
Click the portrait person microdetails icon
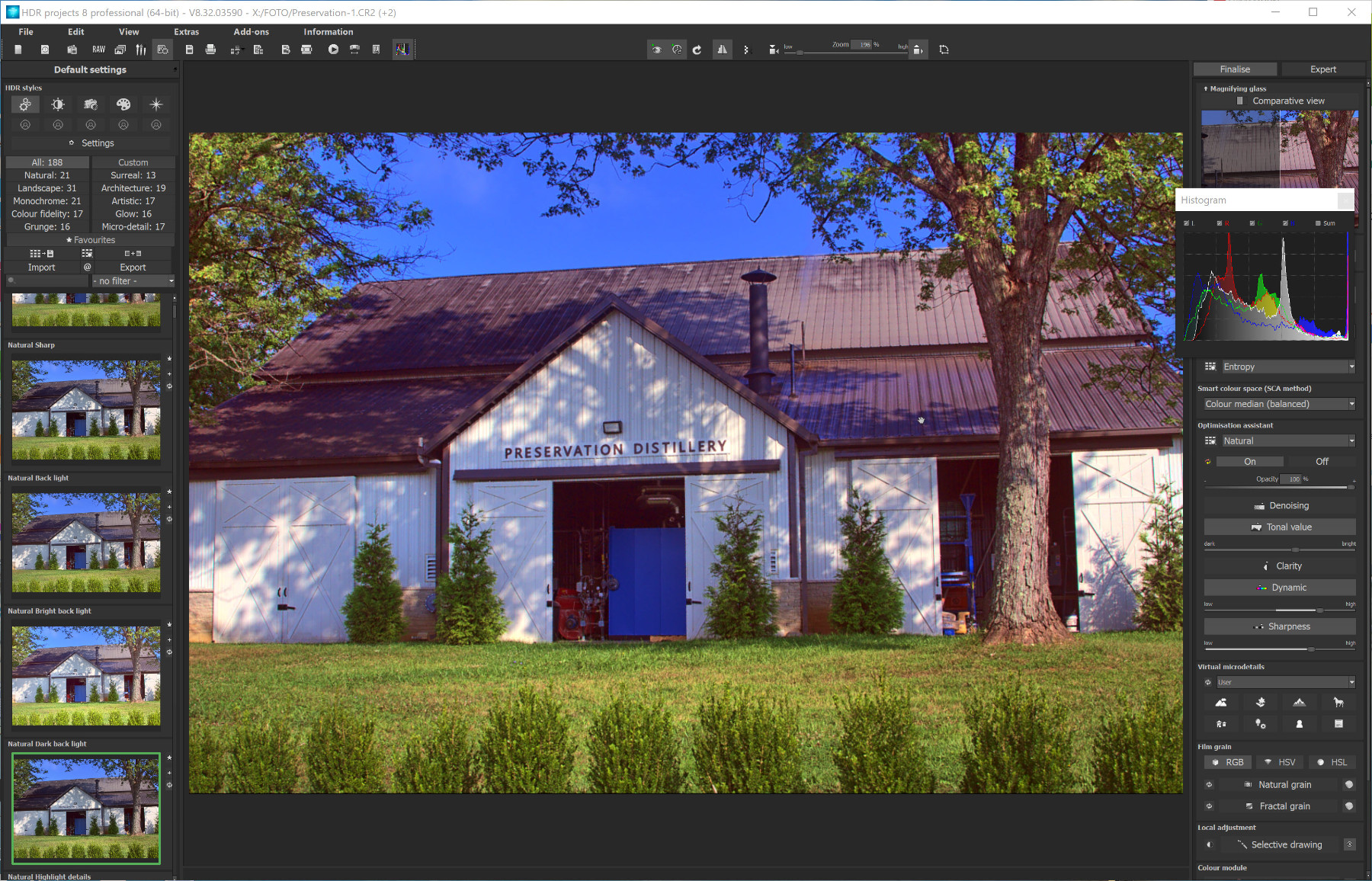pyautogui.click(x=1300, y=724)
